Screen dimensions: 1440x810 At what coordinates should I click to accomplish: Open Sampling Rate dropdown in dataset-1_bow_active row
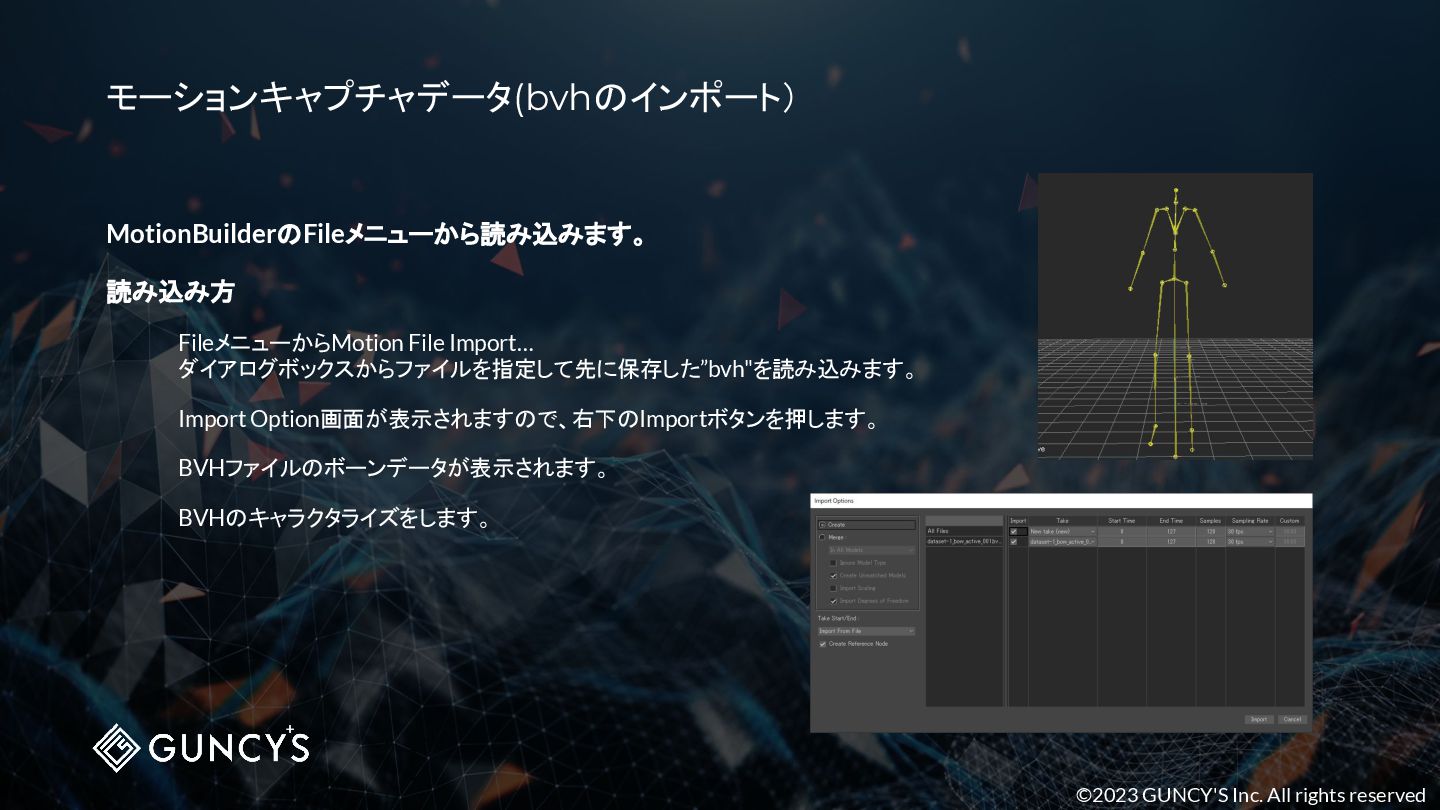click(1250, 541)
